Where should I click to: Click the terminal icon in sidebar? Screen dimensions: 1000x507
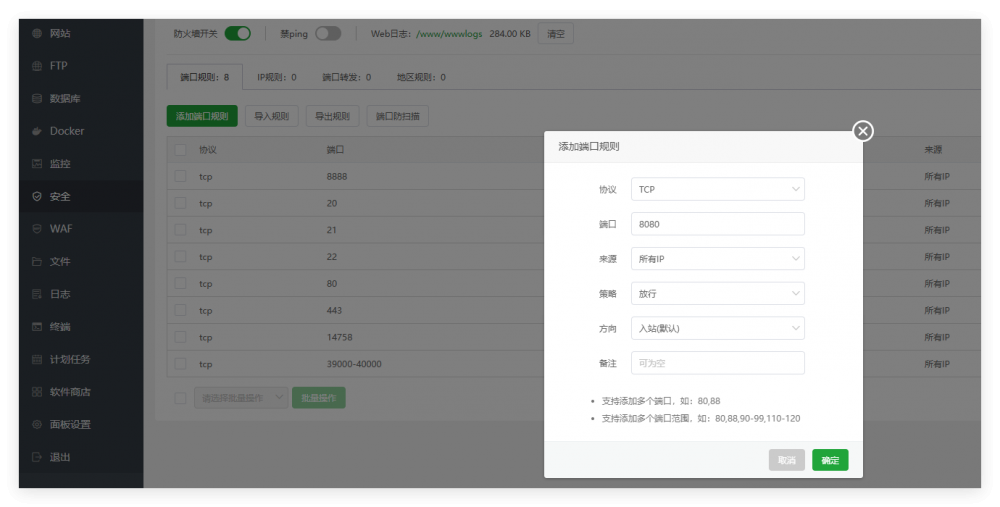(x=37, y=327)
